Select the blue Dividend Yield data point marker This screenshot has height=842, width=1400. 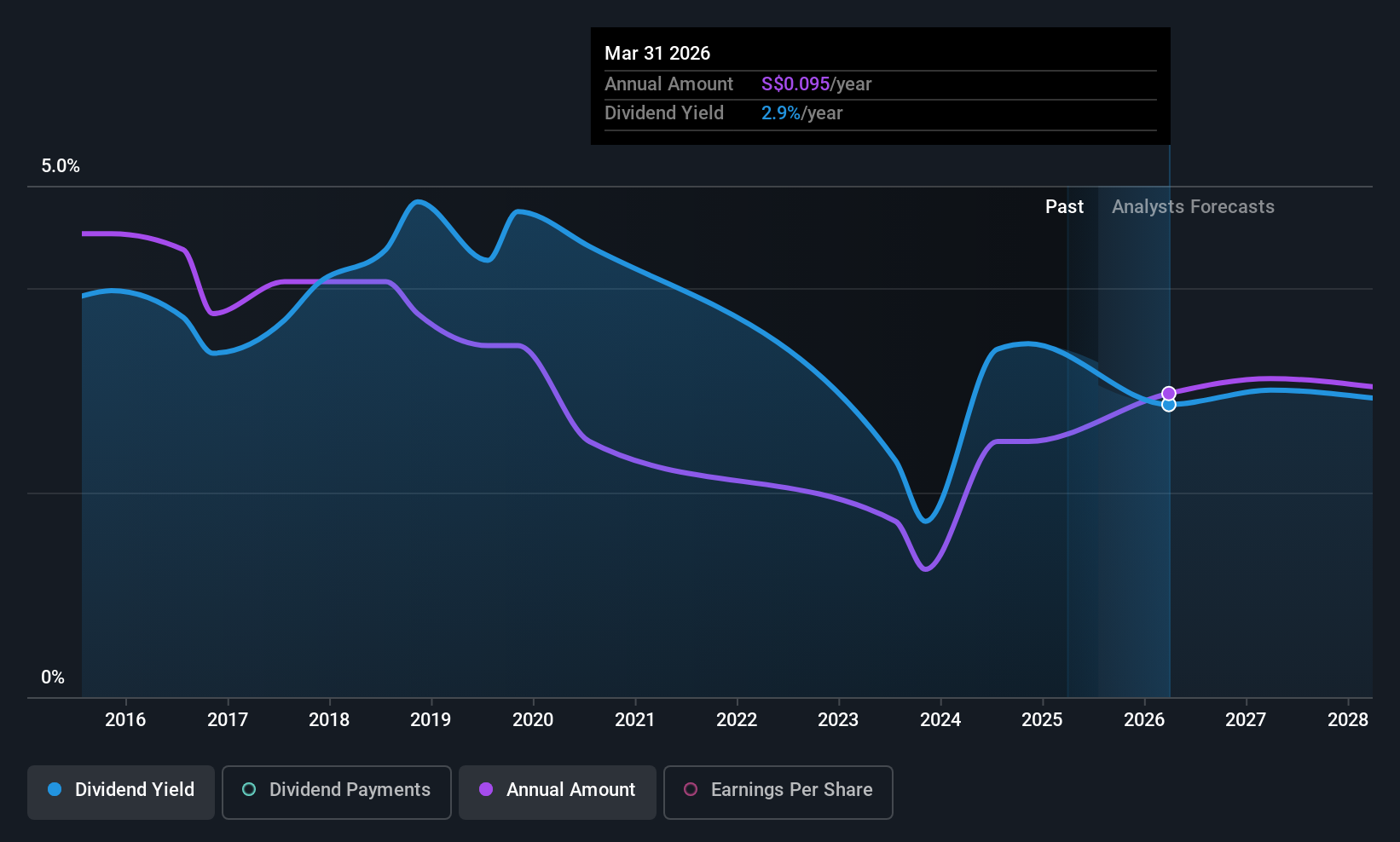click(1169, 405)
